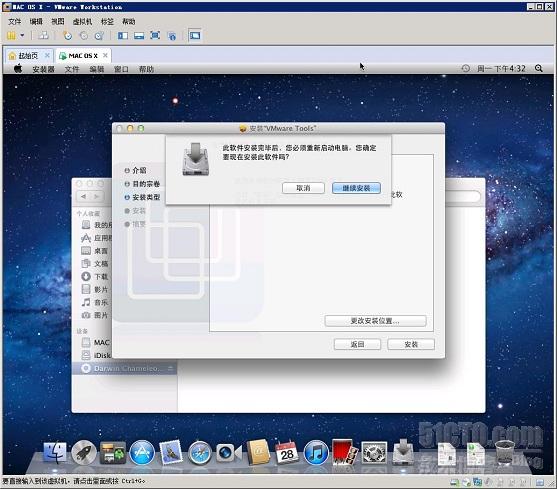Click the show sidebar toolbar icon

pyautogui.click(x=123, y=36)
